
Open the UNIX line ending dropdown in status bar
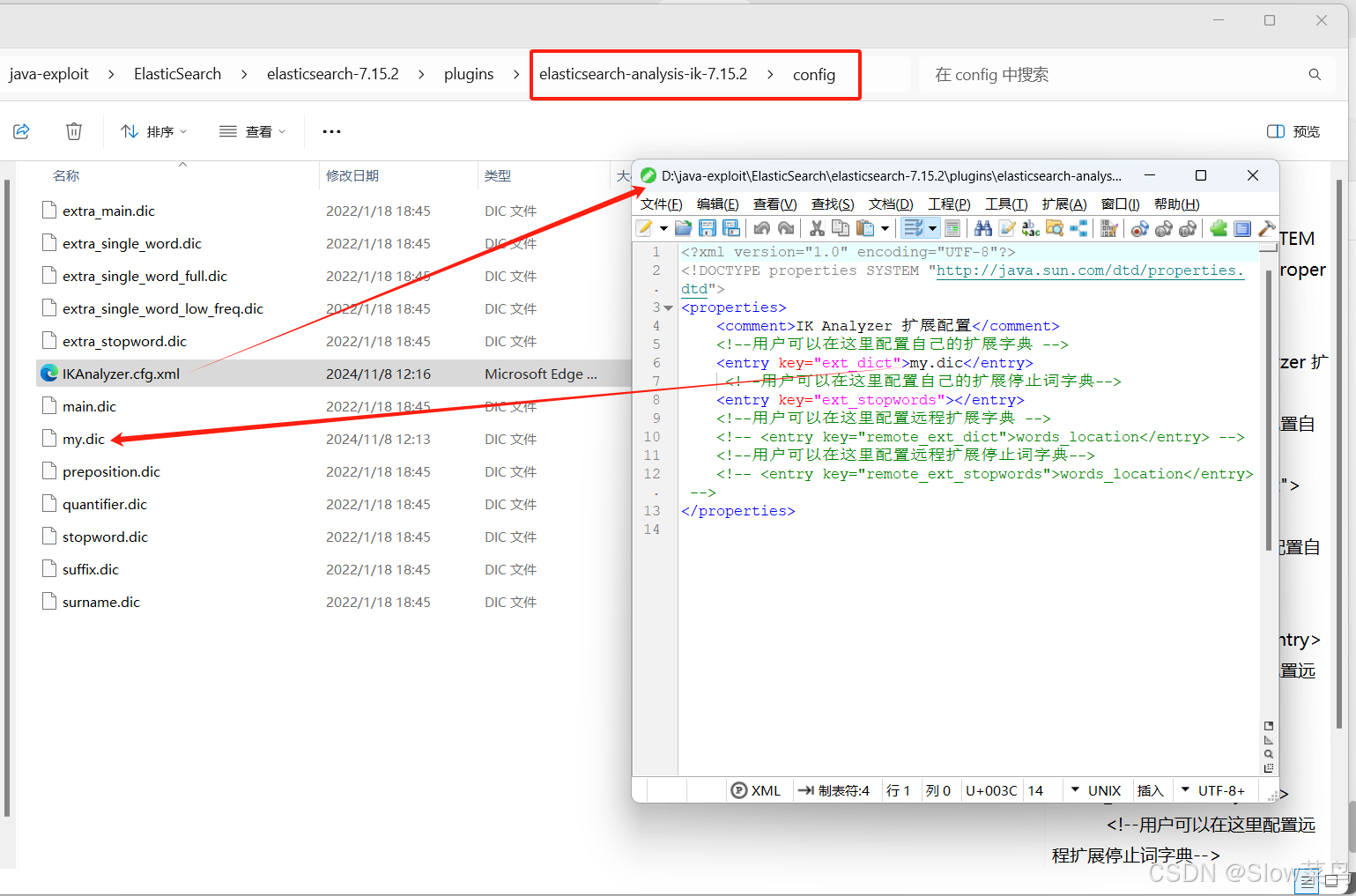click(x=1096, y=790)
